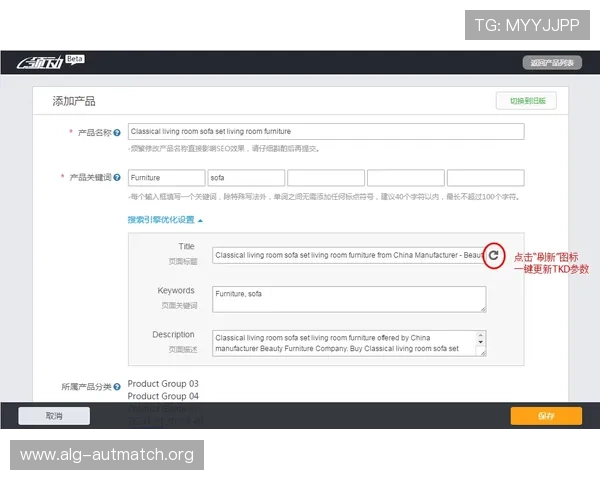Click the Description scrollbar up arrow
This screenshot has width=600, height=480.
pos(481,335)
